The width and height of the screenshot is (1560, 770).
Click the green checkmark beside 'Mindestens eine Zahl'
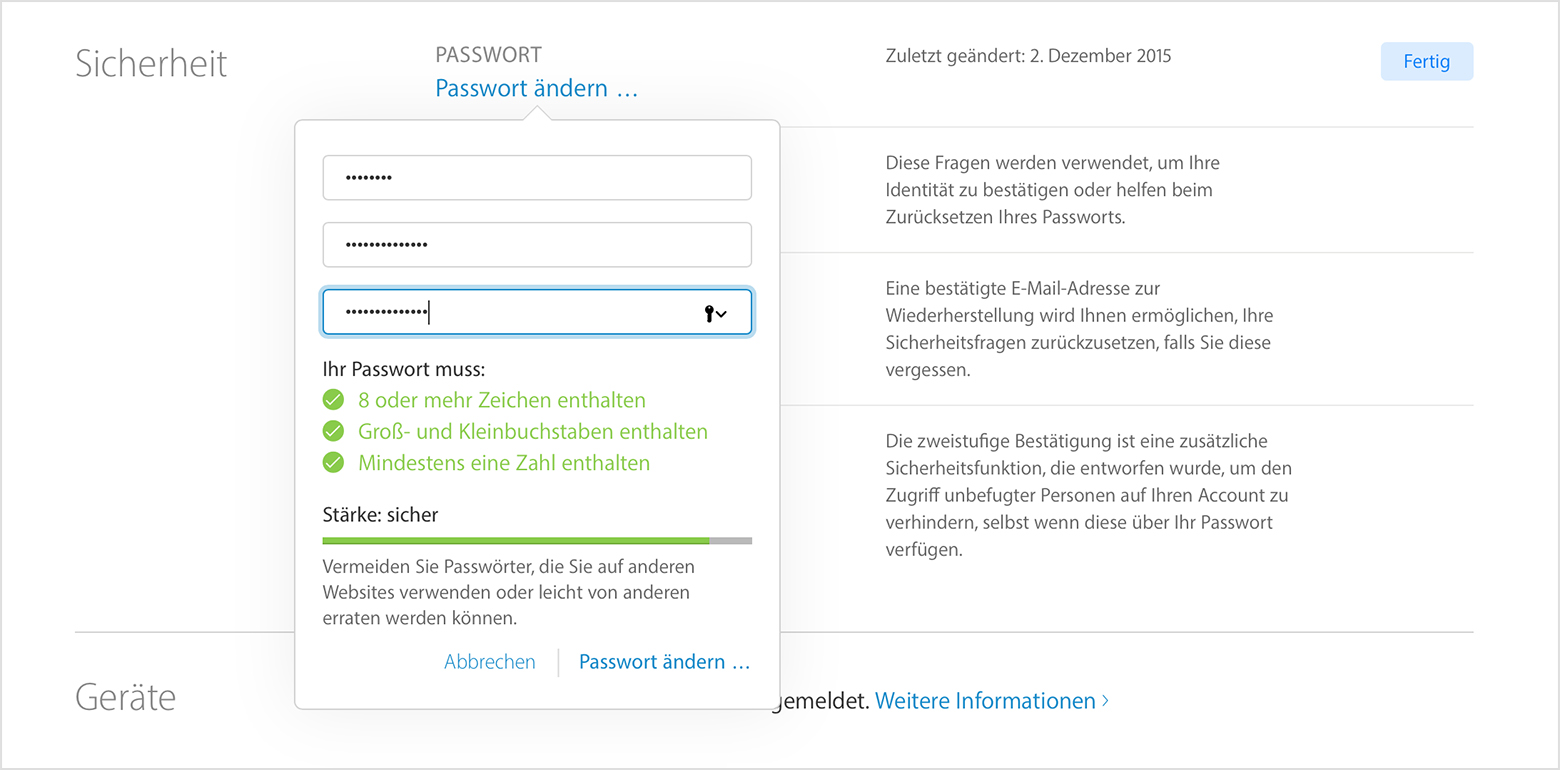pyautogui.click(x=333, y=463)
